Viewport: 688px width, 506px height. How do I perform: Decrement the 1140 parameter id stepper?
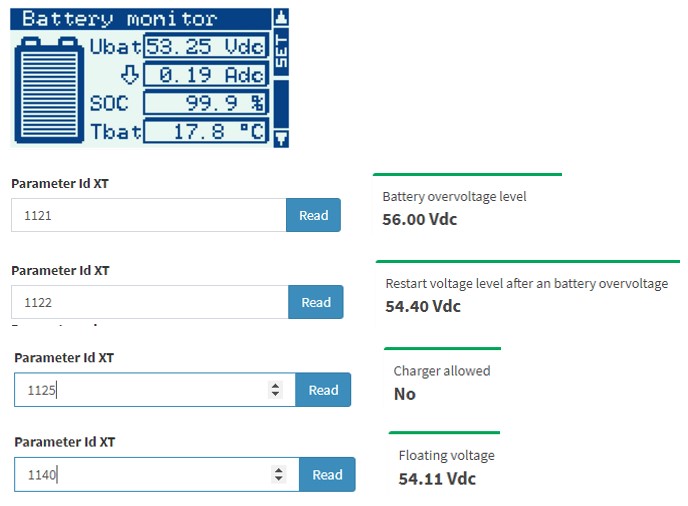(x=279, y=478)
